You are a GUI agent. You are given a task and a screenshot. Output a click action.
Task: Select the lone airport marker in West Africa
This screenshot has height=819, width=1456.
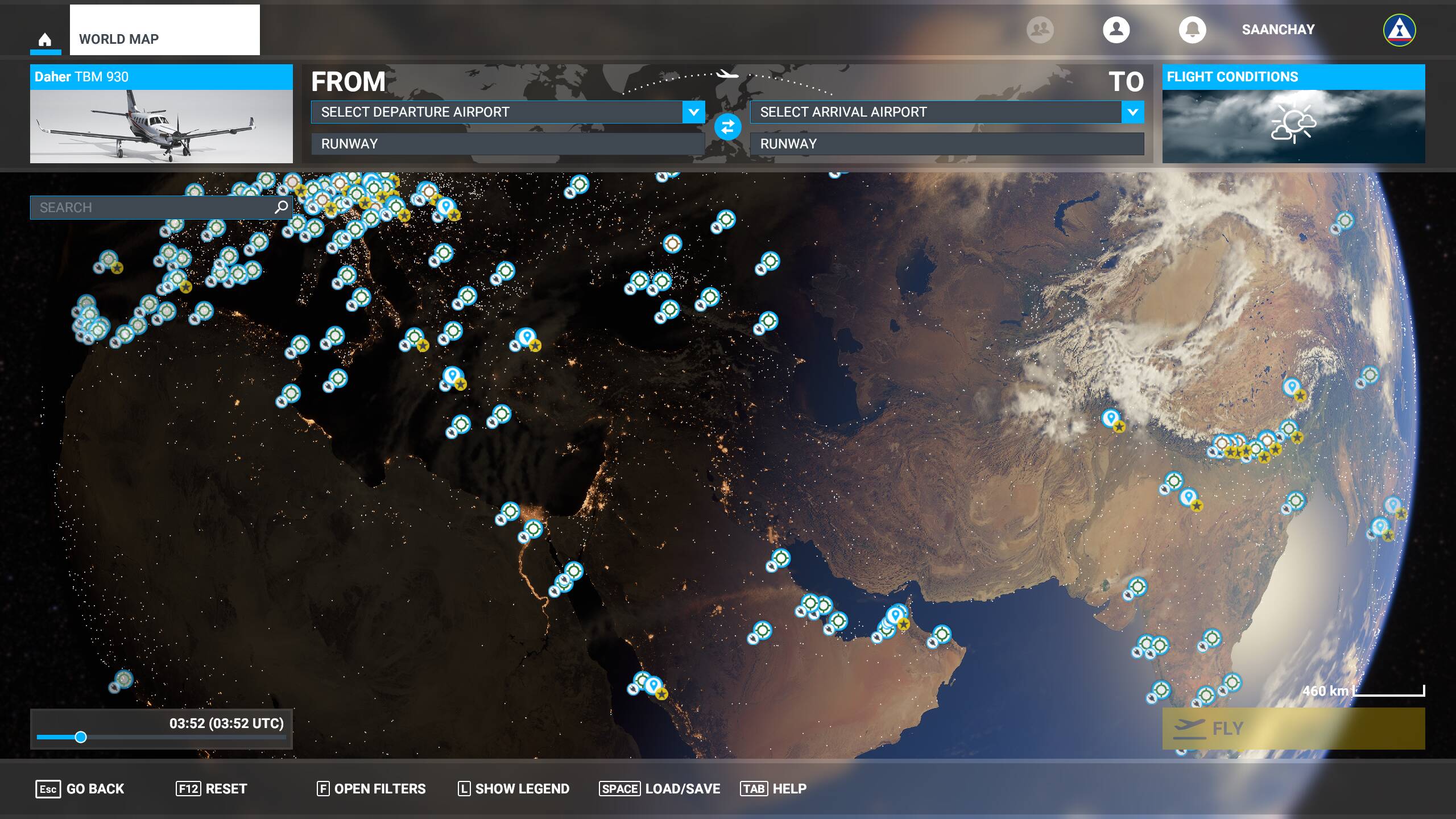pos(122,679)
